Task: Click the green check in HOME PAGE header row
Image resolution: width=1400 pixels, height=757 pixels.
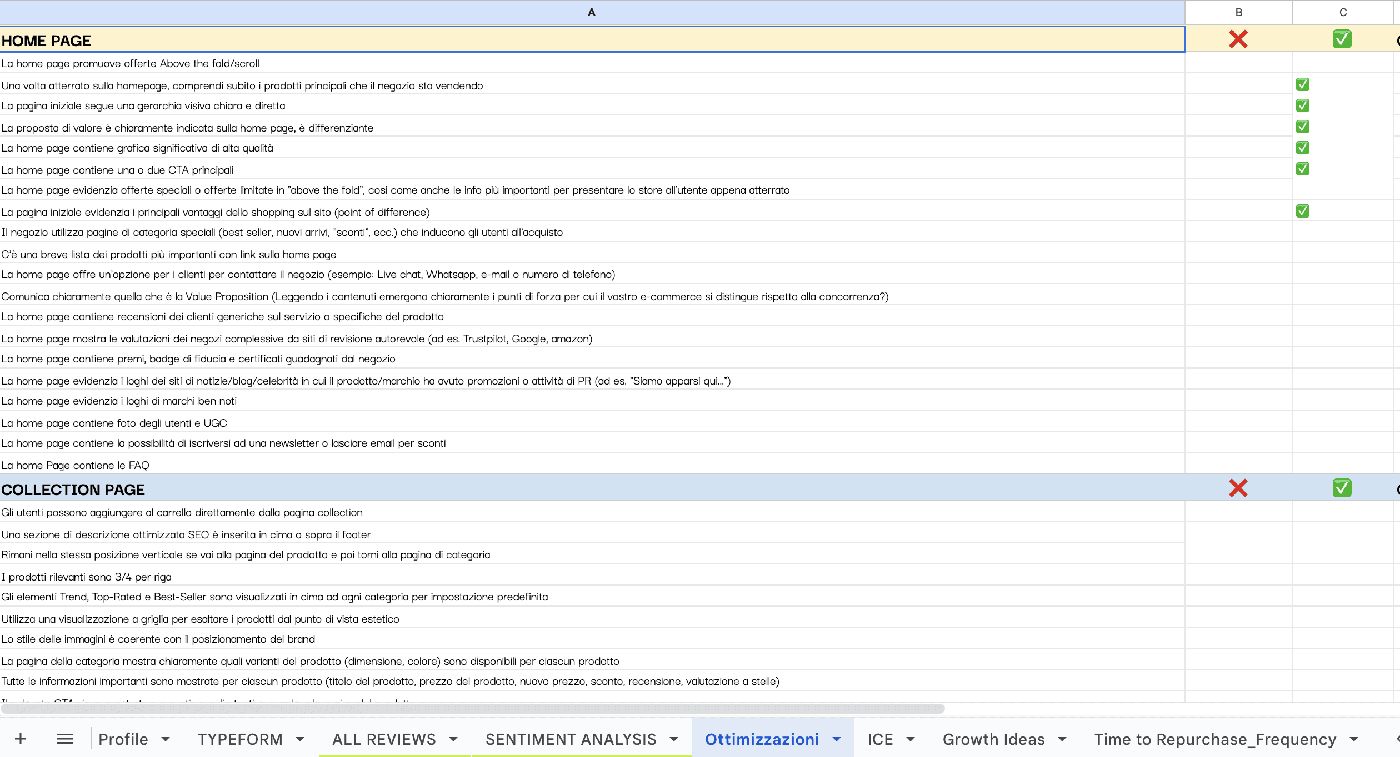Action: pyautogui.click(x=1342, y=39)
